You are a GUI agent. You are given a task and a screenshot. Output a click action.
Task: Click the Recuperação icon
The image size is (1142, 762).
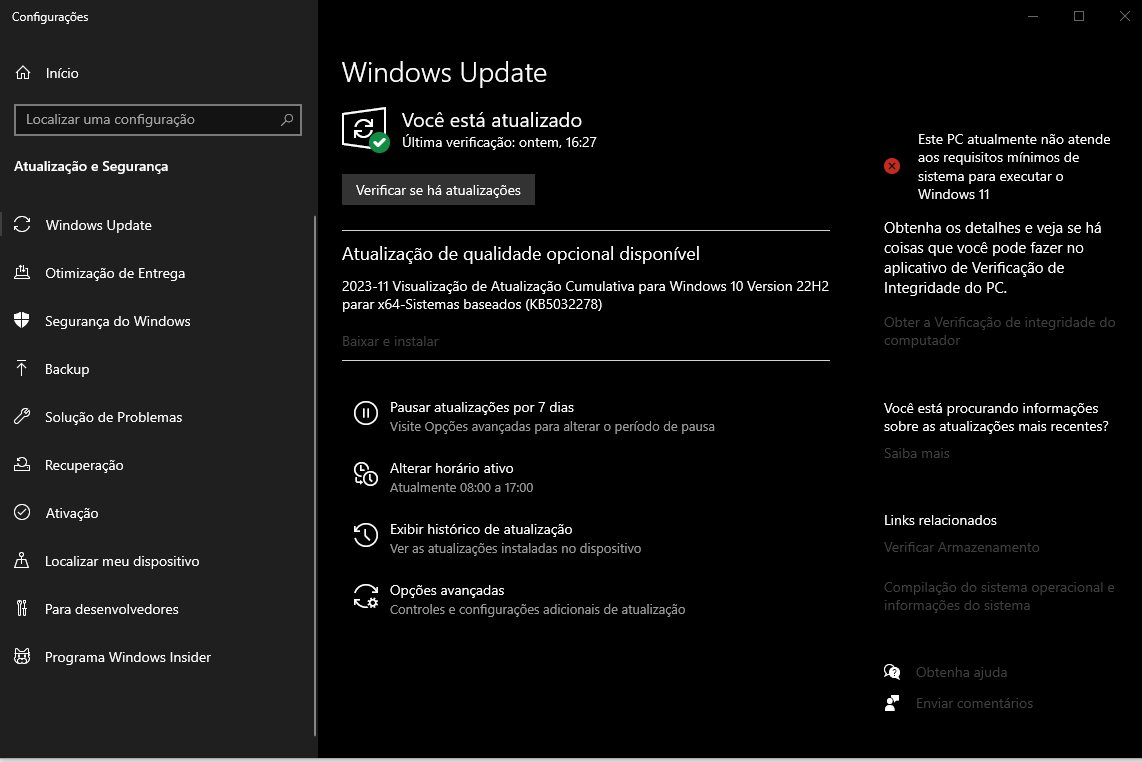pos(23,465)
